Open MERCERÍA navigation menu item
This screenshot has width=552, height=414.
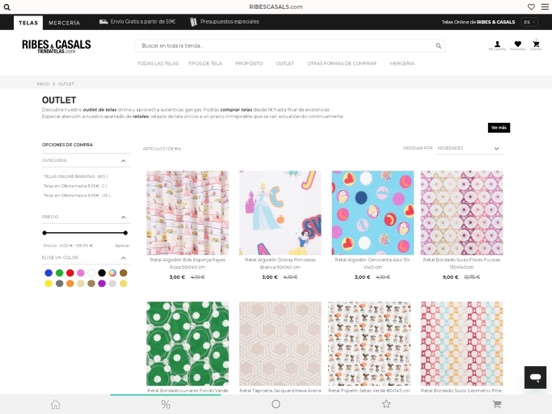[402, 63]
